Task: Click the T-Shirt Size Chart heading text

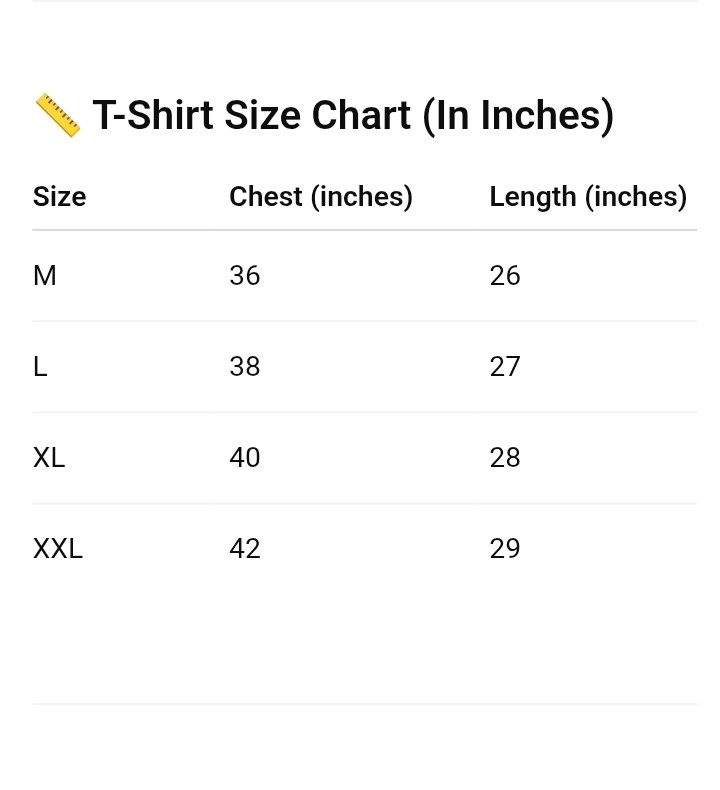Action: tap(353, 116)
